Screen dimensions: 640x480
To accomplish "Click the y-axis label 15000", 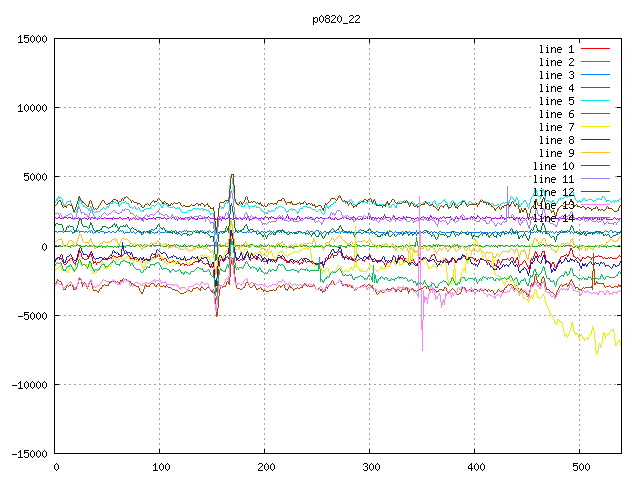I will tap(32, 39).
